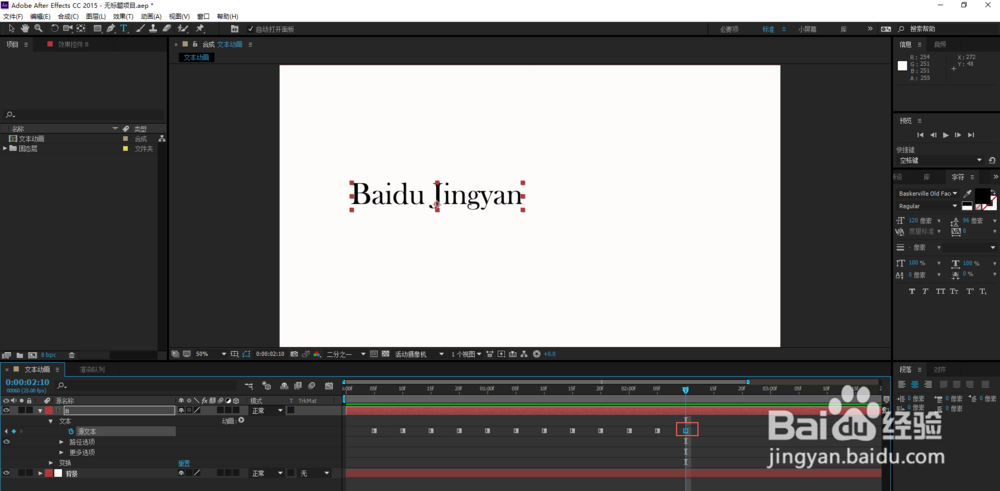
Task: Toggle motion blur switch in timeline toolbar
Action: (x=311, y=386)
